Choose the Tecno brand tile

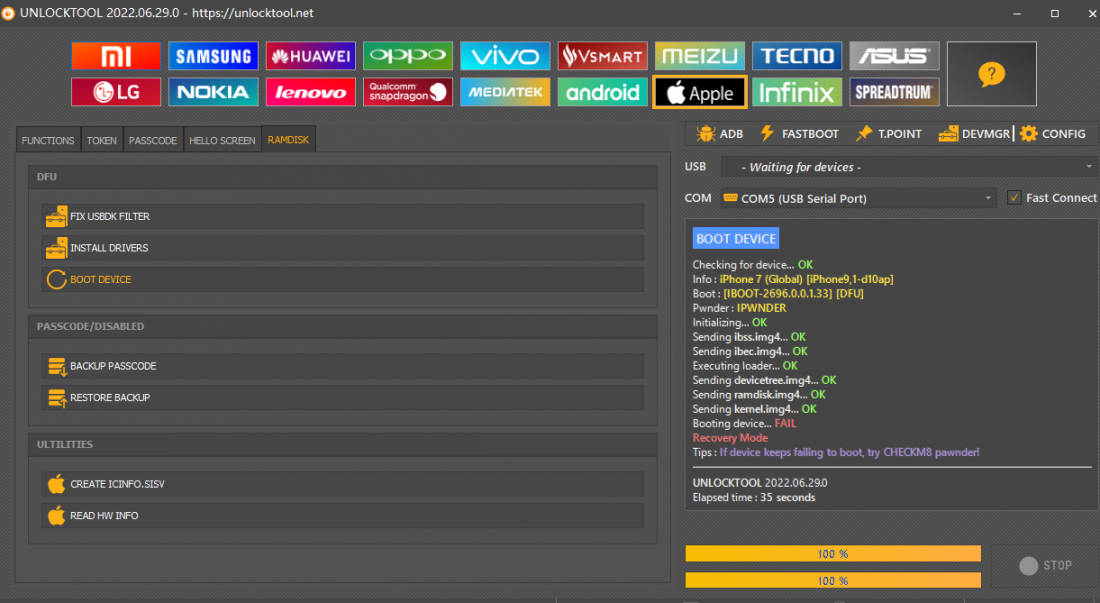tap(797, 56)
